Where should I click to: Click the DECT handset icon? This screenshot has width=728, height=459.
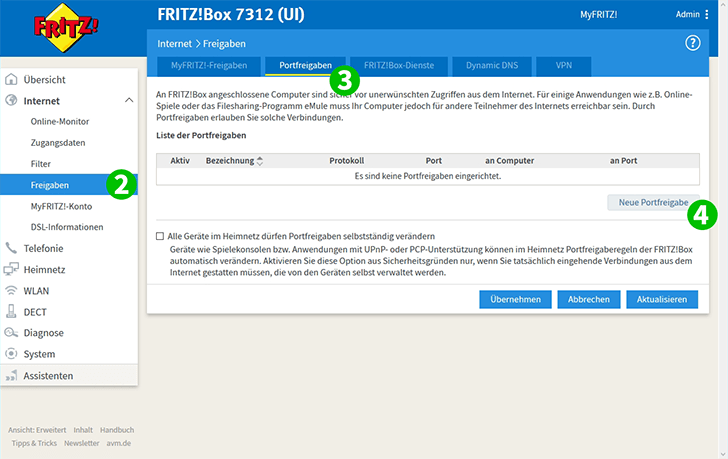point(11,311)
